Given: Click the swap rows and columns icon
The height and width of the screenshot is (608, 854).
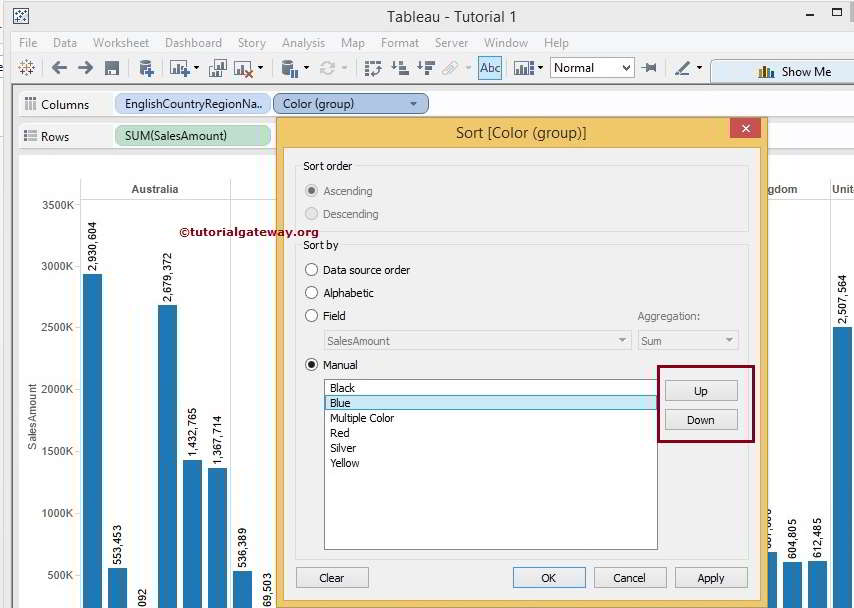Looking at the screenshot, I should pyautogui.click(x=373, y=68).
